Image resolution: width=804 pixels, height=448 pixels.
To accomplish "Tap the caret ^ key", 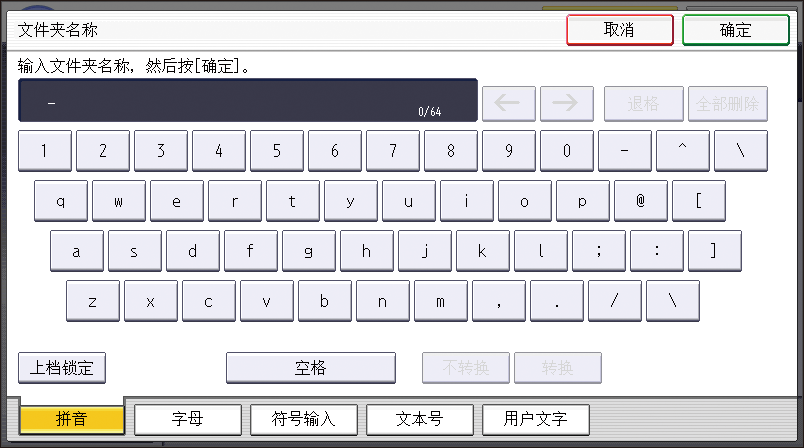I will 682,151.
